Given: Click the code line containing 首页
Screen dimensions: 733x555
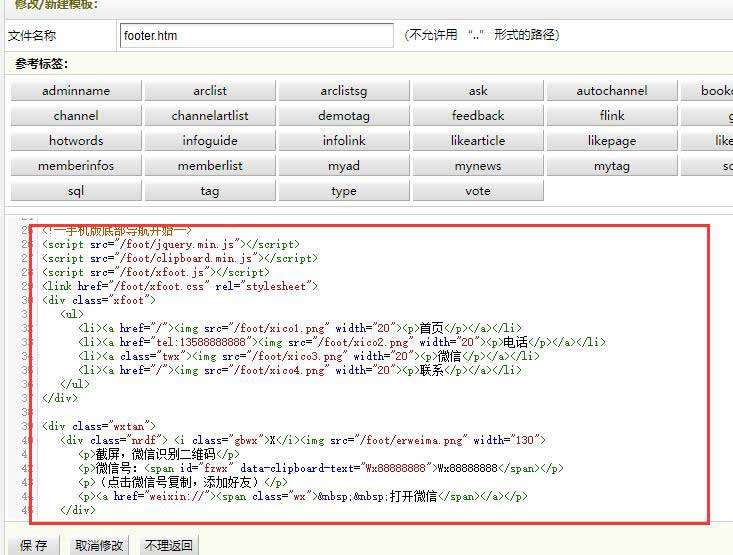Looking at the screenshot, I should 300,328.
